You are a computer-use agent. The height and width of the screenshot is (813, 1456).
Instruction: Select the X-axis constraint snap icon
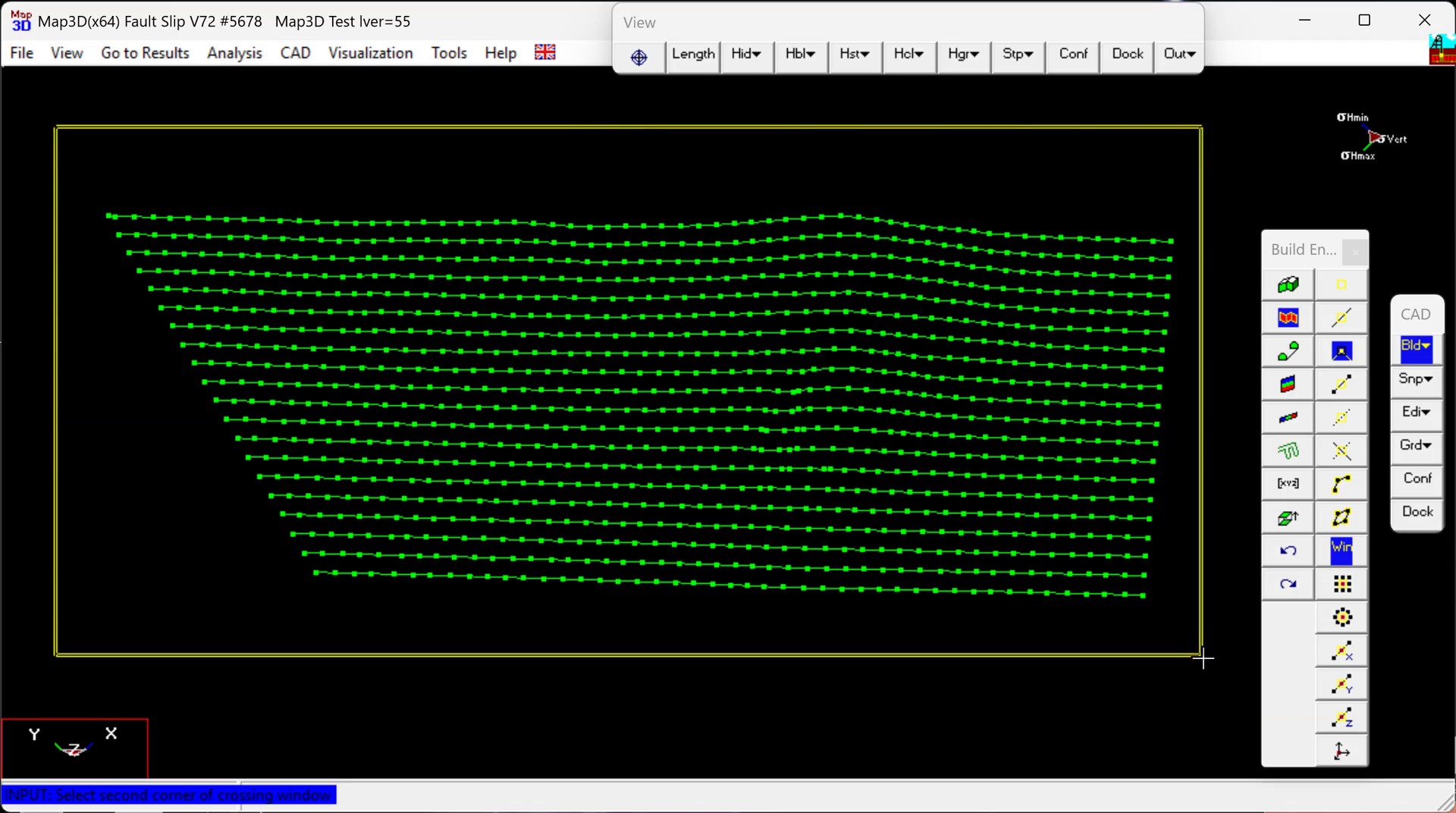tap(1341, 651)
